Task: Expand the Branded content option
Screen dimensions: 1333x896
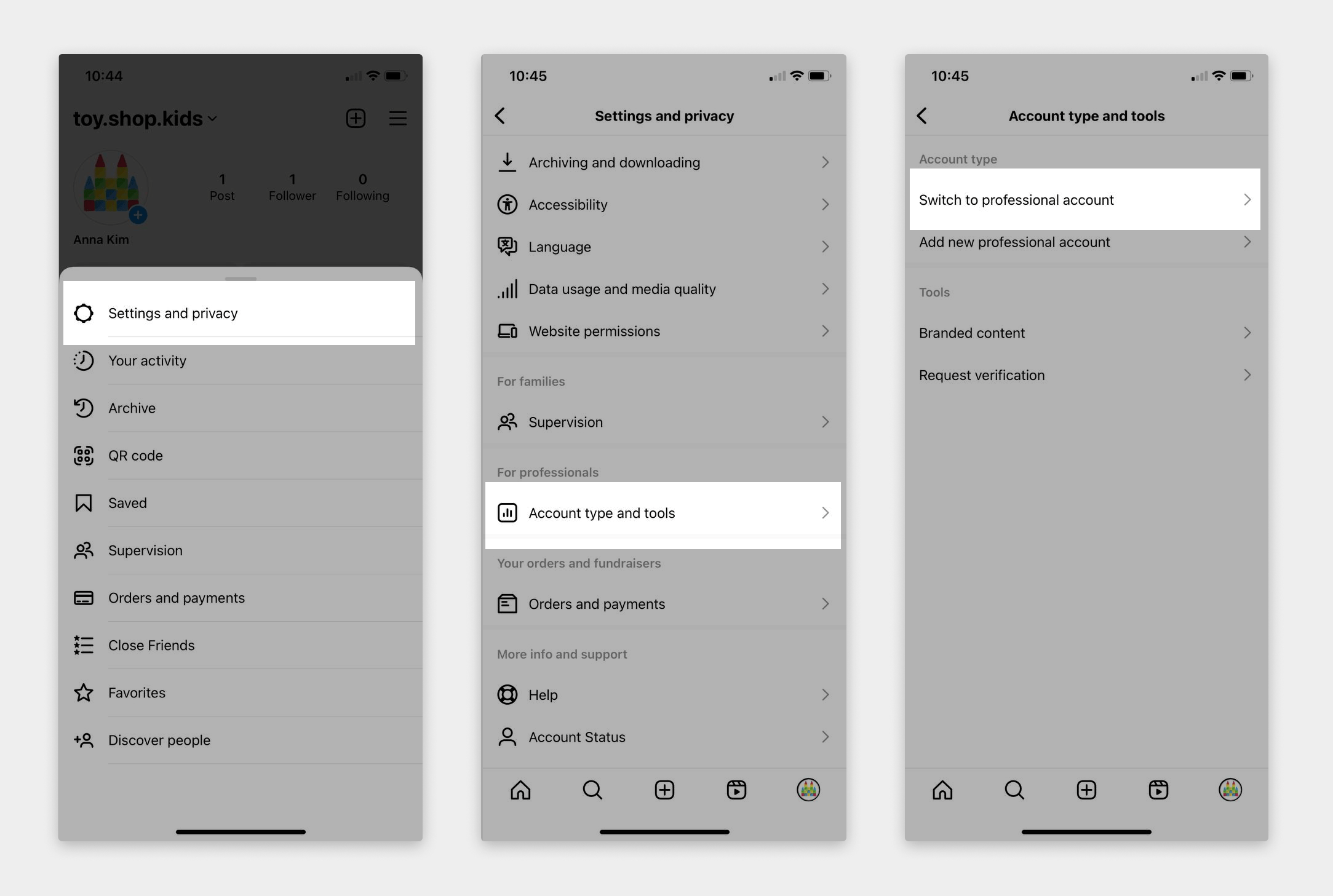Action: coord(1084,332)
